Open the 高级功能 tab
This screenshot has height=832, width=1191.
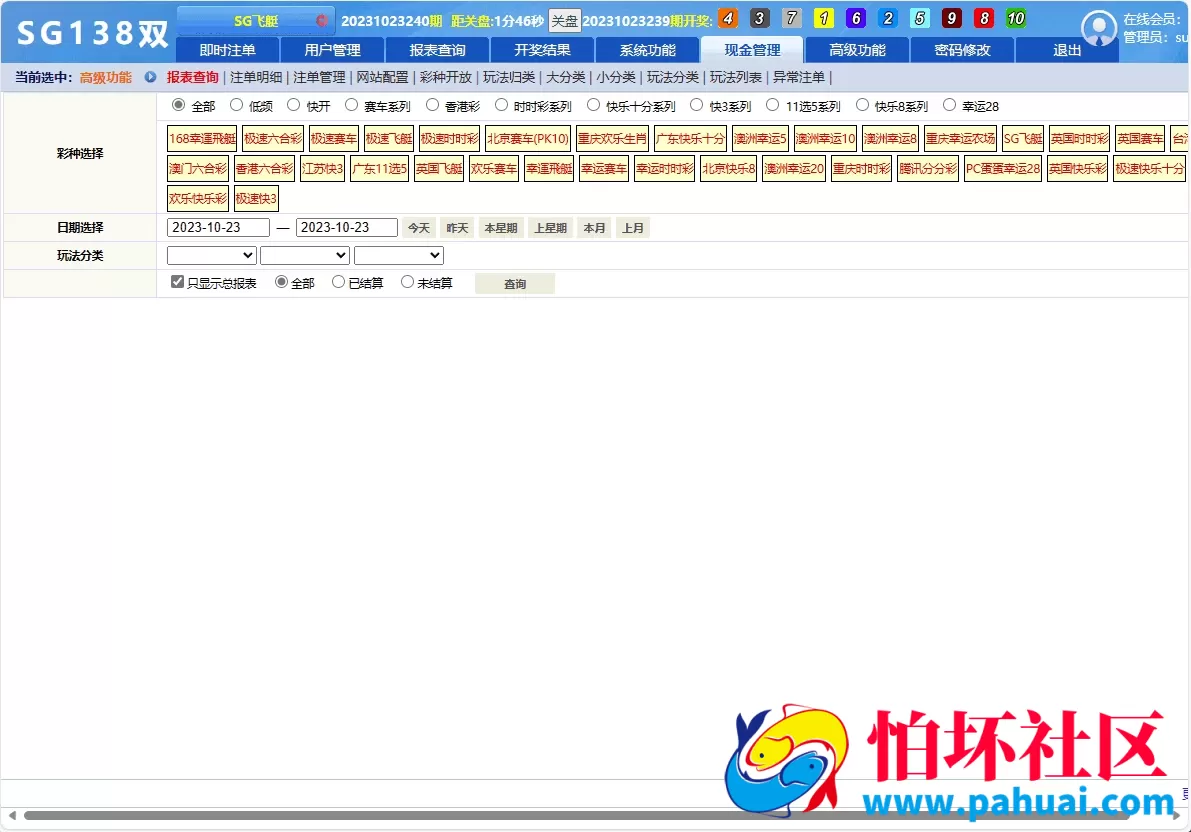point(858,50)
